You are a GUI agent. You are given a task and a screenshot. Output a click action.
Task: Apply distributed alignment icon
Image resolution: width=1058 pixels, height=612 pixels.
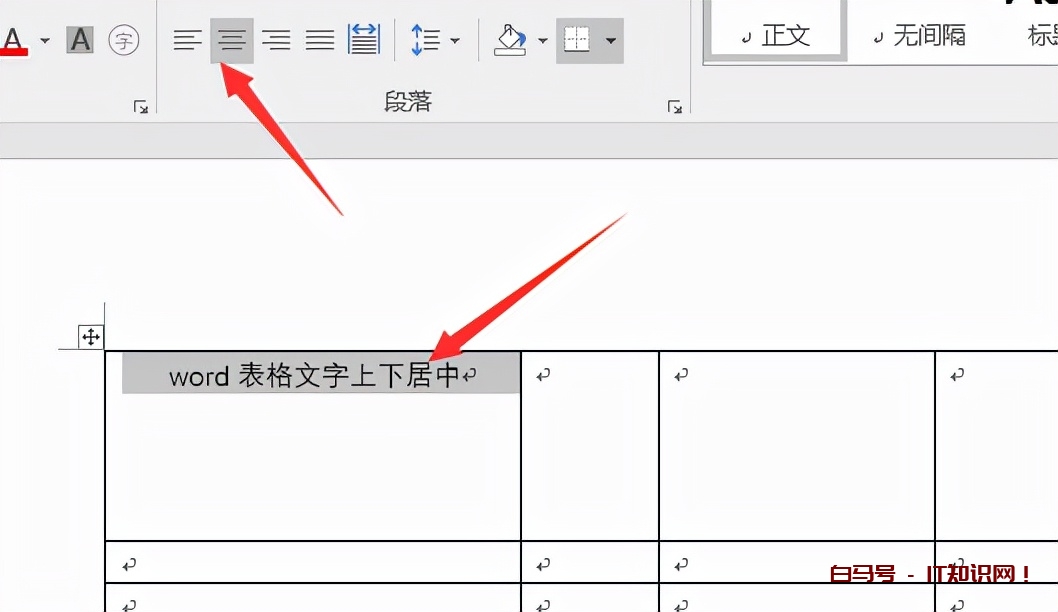[364, 41]
